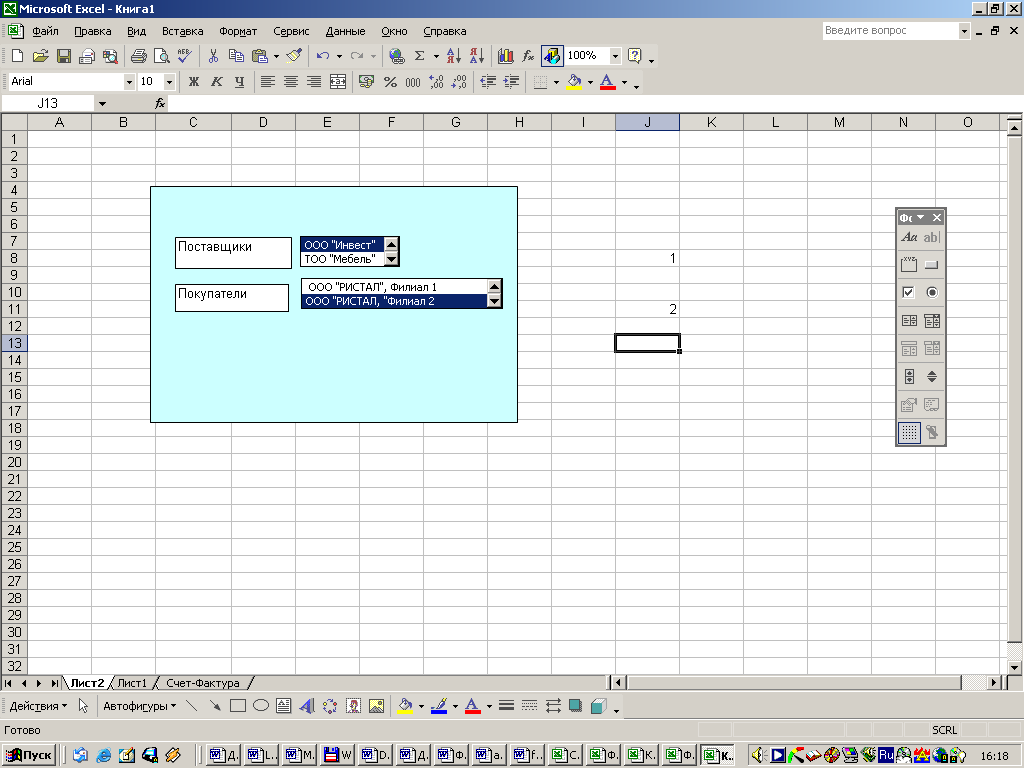Screen dimensions: 1024x768
Task: Apply yellow fill color bucket
Action: [575, 82]
